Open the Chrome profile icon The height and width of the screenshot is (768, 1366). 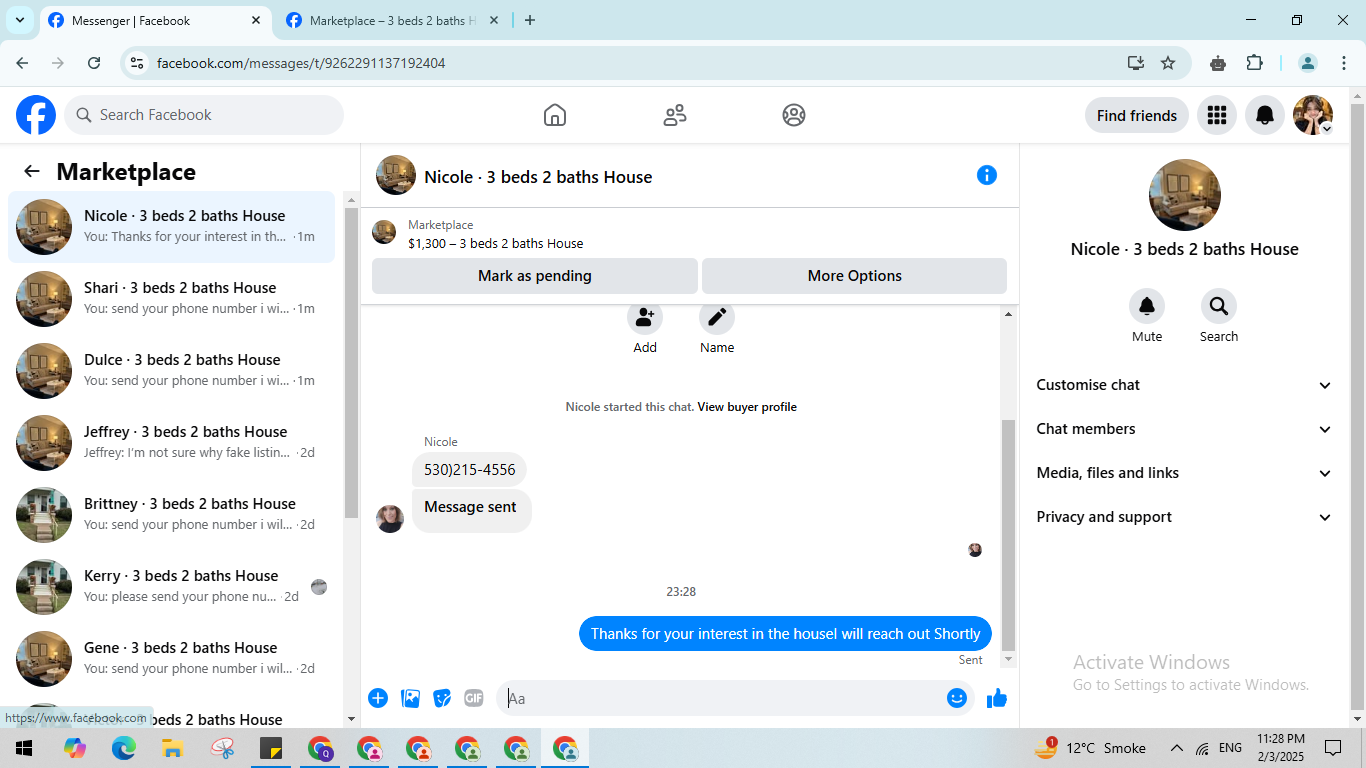point(1308,63)
